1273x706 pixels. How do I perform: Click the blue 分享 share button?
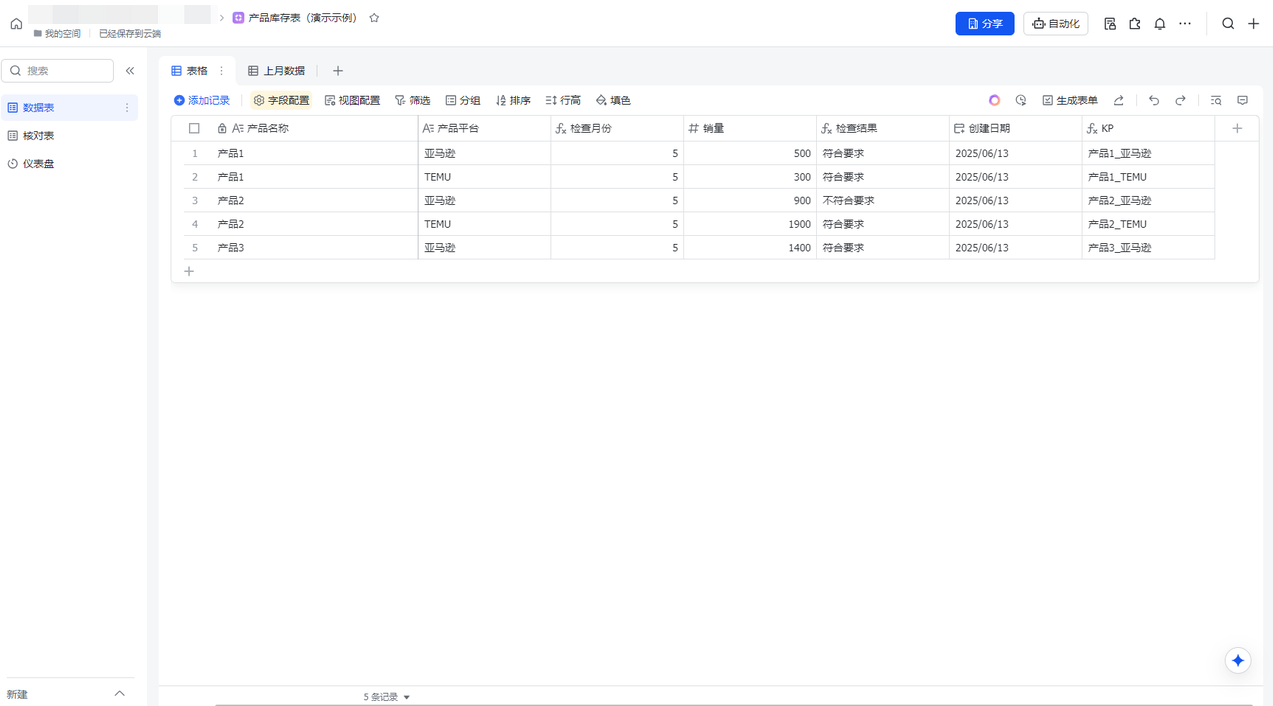point(984,23)
